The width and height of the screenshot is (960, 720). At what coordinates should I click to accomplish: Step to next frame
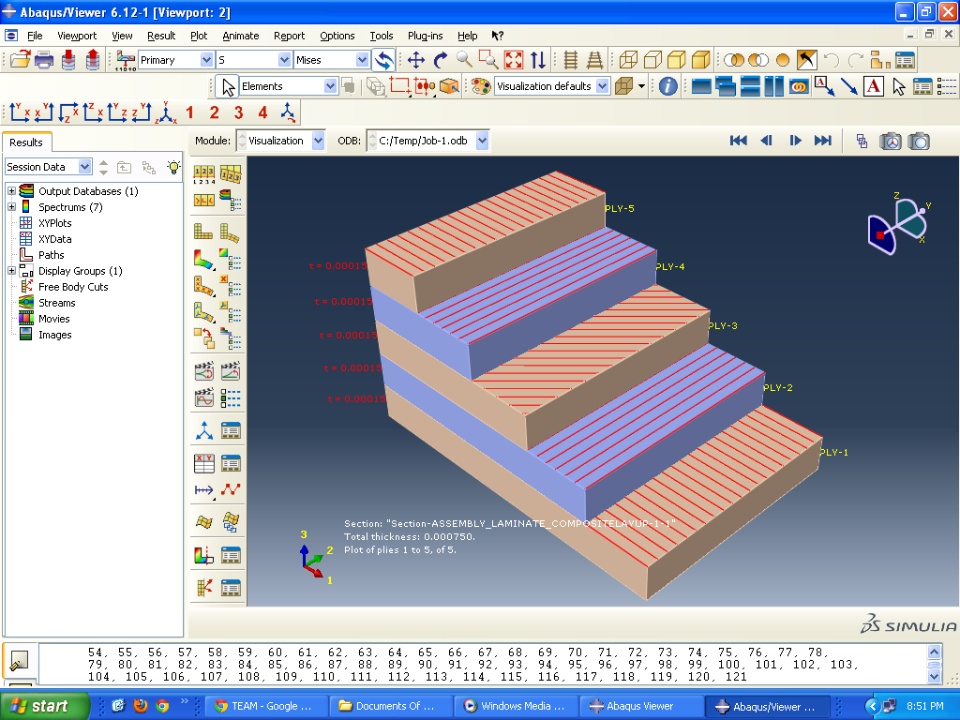pos(795,141)
